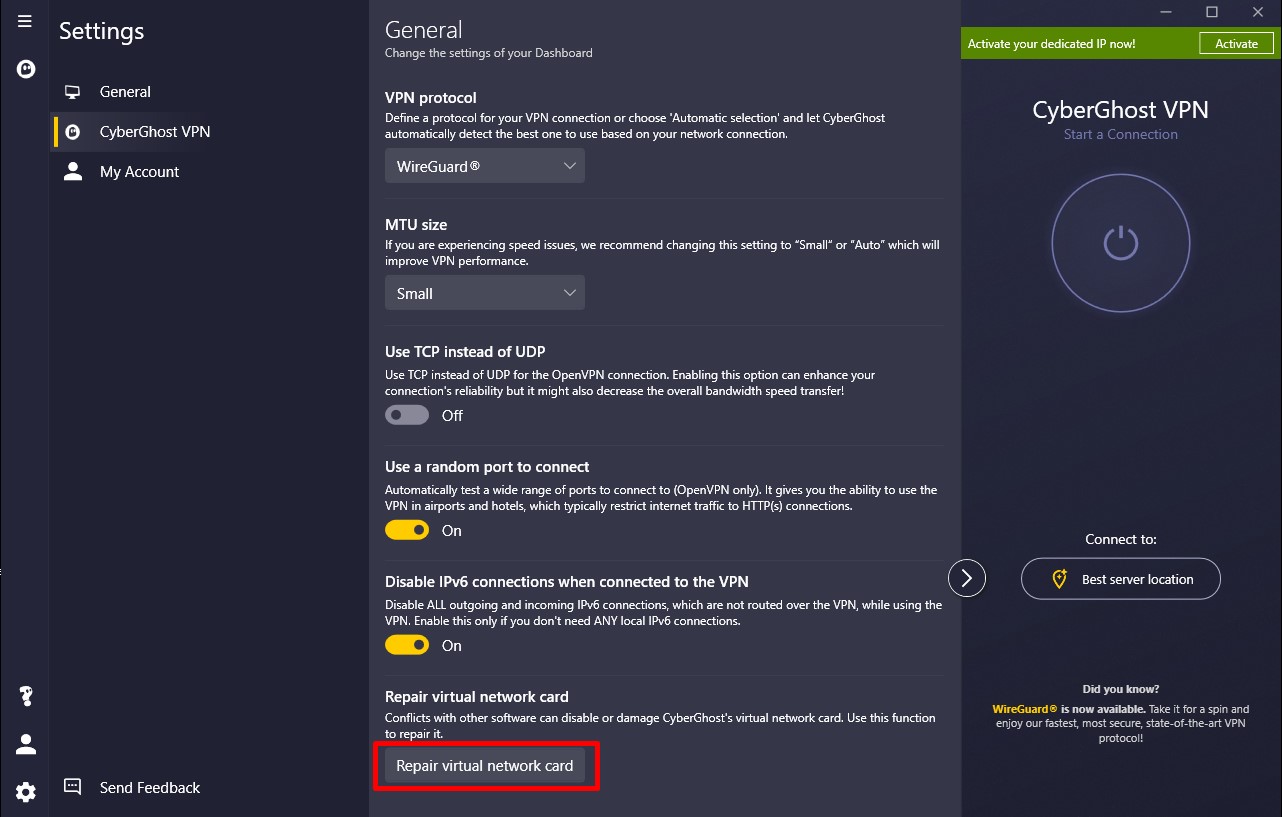
Task: Open My Account settings section
Action: click(x=139, y=172)
